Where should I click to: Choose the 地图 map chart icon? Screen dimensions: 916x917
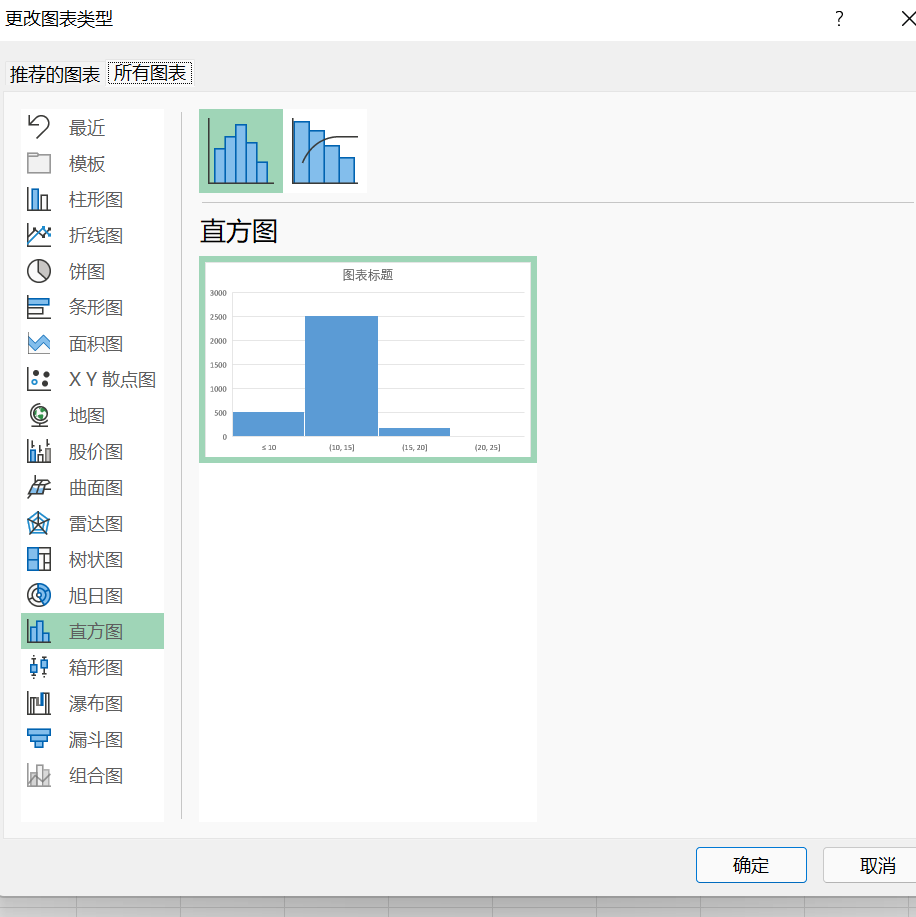pos(39,415)
